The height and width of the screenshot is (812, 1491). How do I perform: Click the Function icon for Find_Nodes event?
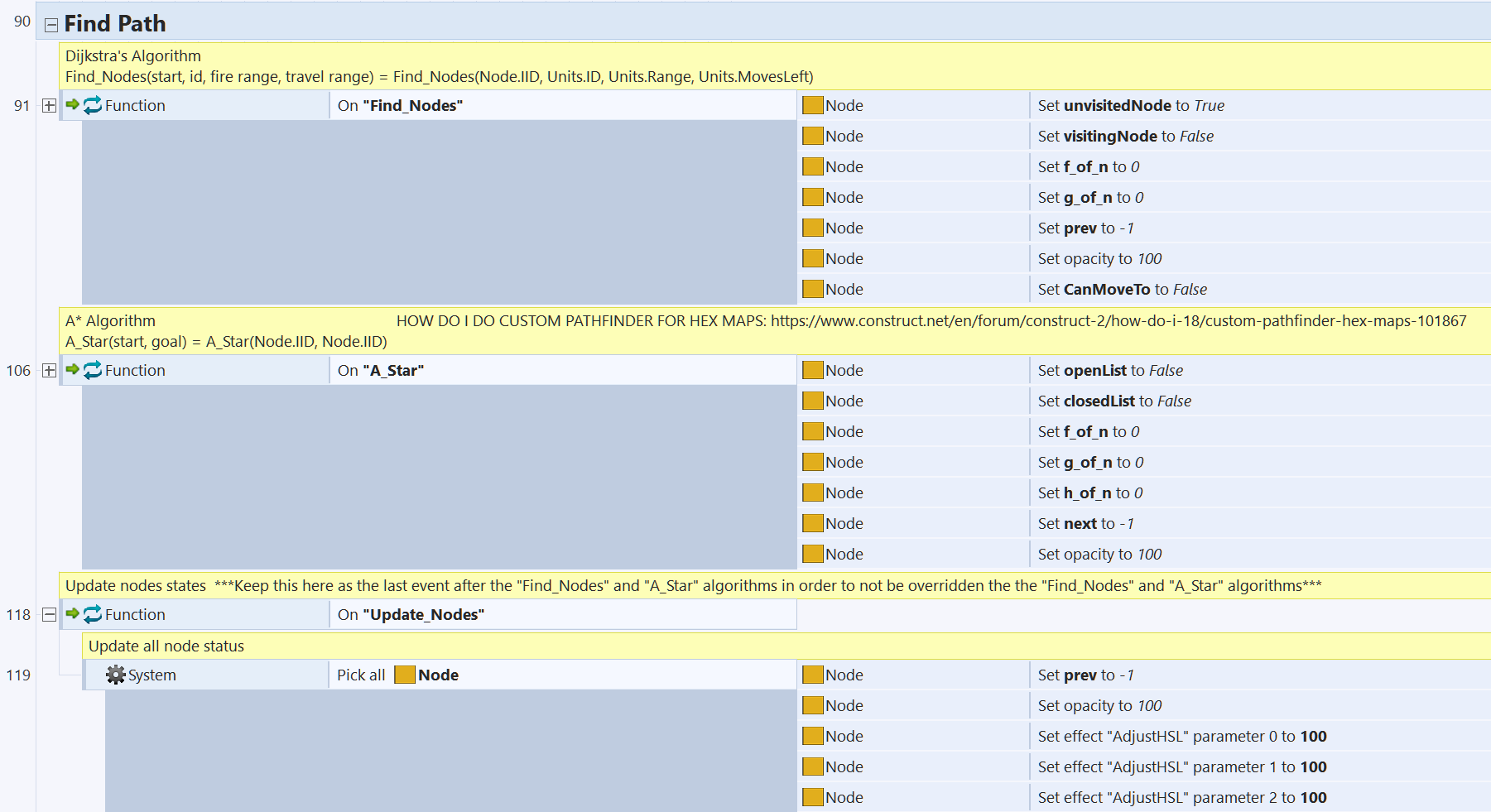pos(92,106)
